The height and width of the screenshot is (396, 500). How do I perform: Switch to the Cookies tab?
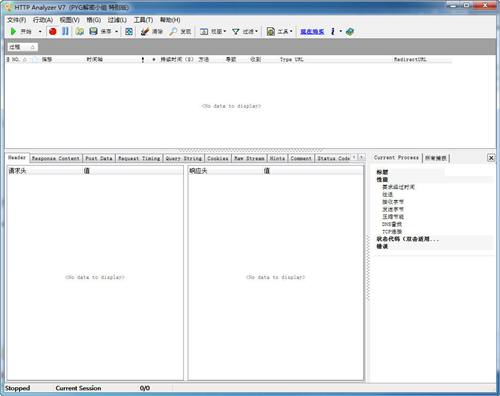tap(218, 158)
